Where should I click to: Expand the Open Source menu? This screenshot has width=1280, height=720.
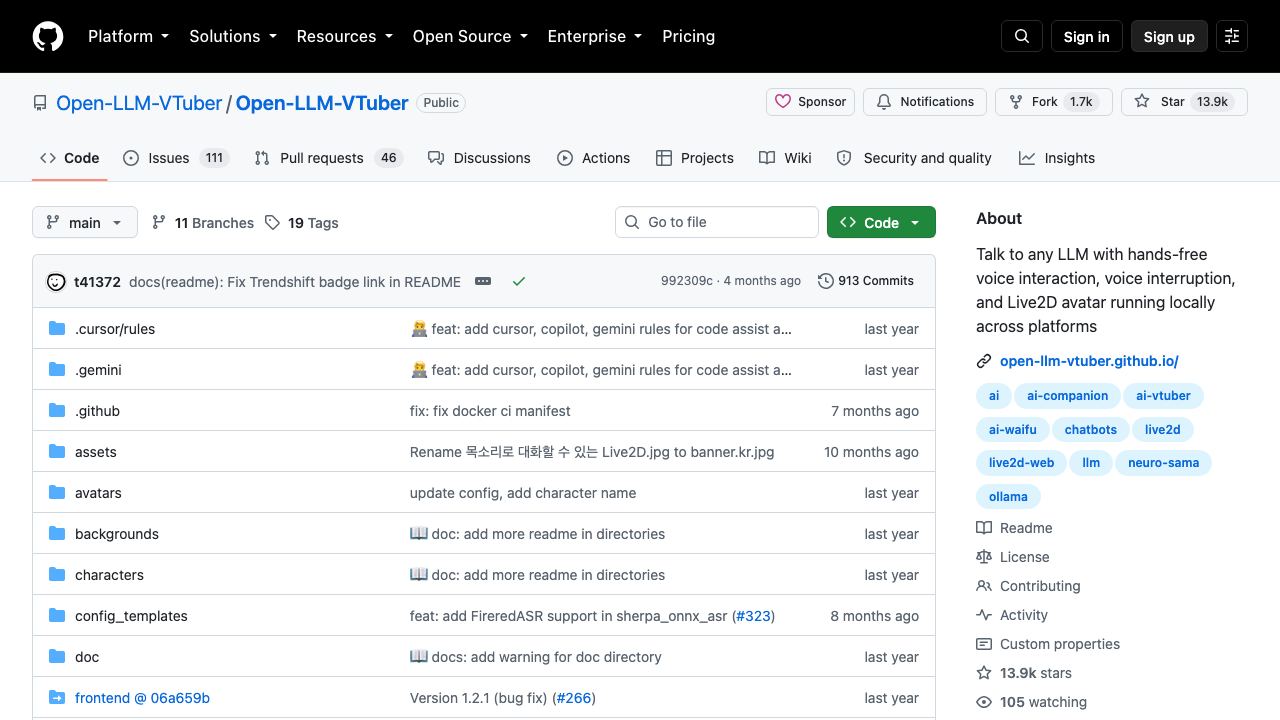click(x=470, y=36)
